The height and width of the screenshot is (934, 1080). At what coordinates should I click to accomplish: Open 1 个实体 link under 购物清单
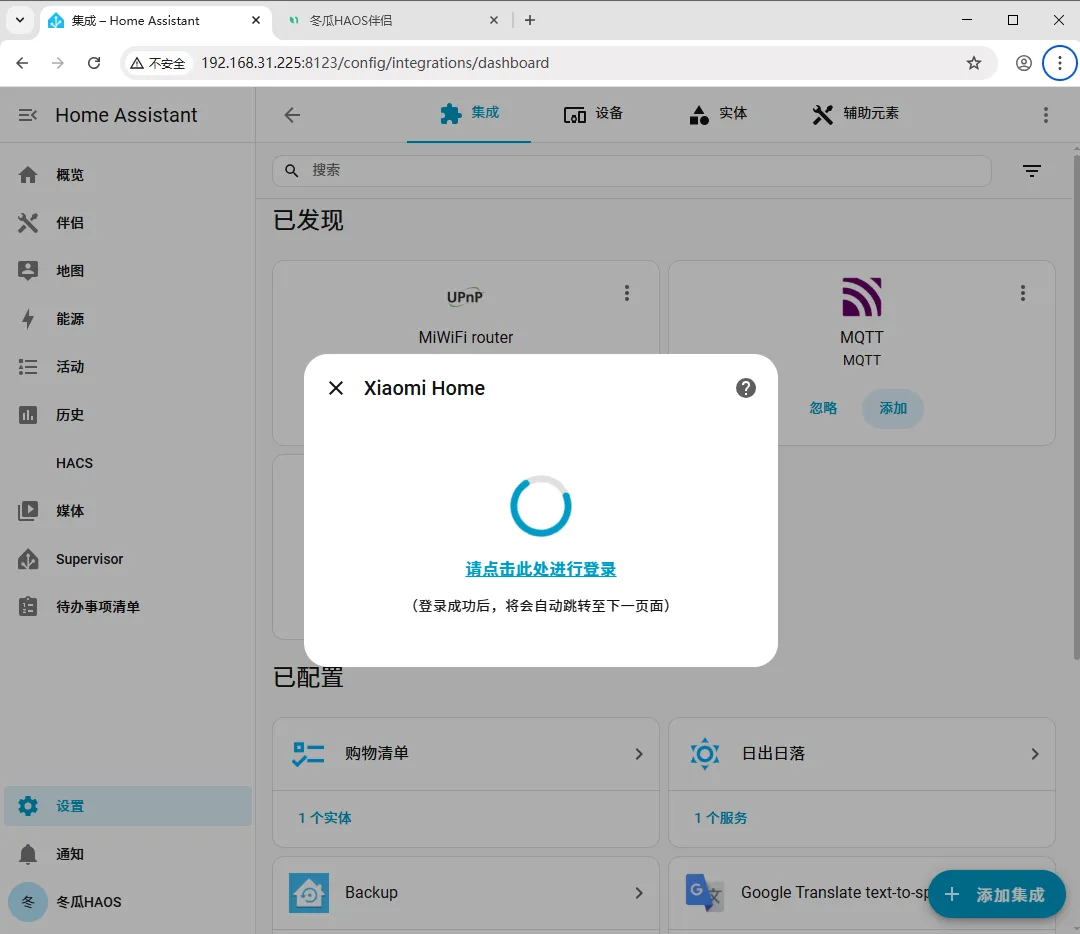click(324, 818)
